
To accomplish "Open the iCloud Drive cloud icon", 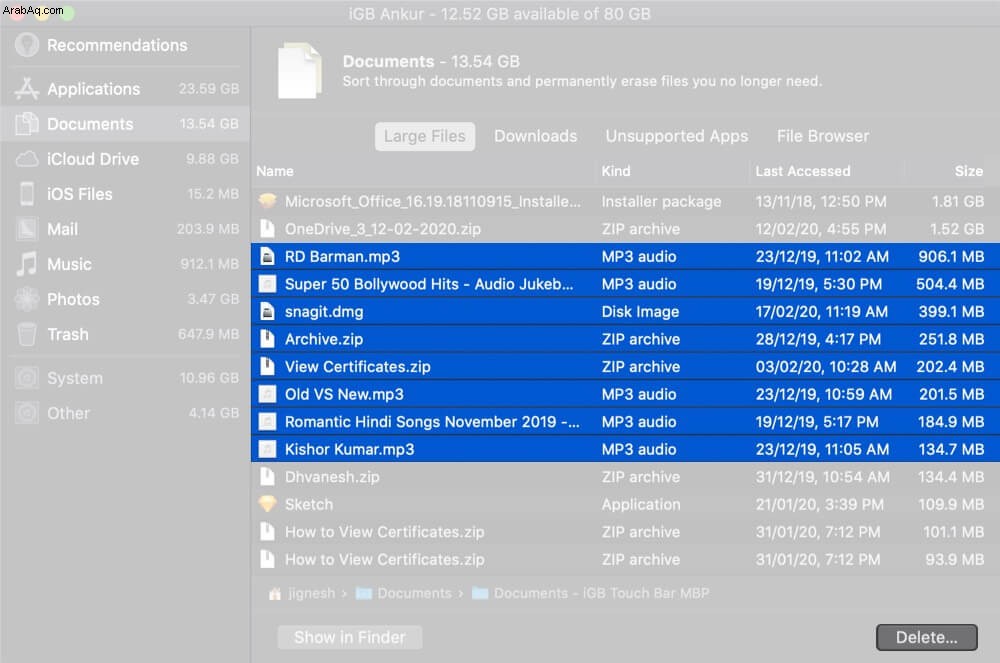I will tap(27, 159).
